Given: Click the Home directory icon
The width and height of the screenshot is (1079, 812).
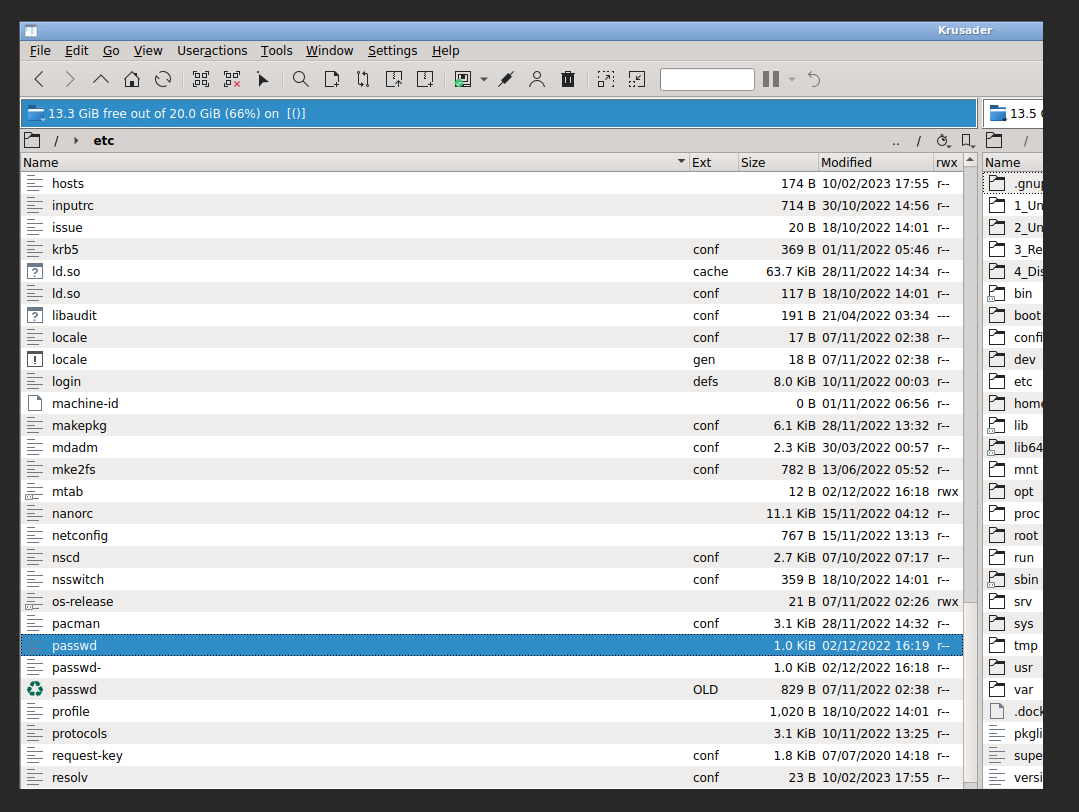Looking at the screenshot, I should 132,79.
